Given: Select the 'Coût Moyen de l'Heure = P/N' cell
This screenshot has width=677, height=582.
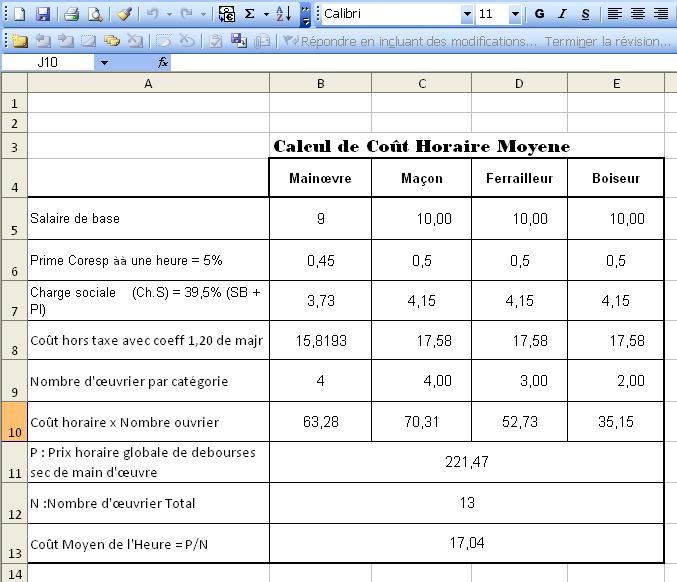Looking at the screenshot, I should click(x=149, y=544).
